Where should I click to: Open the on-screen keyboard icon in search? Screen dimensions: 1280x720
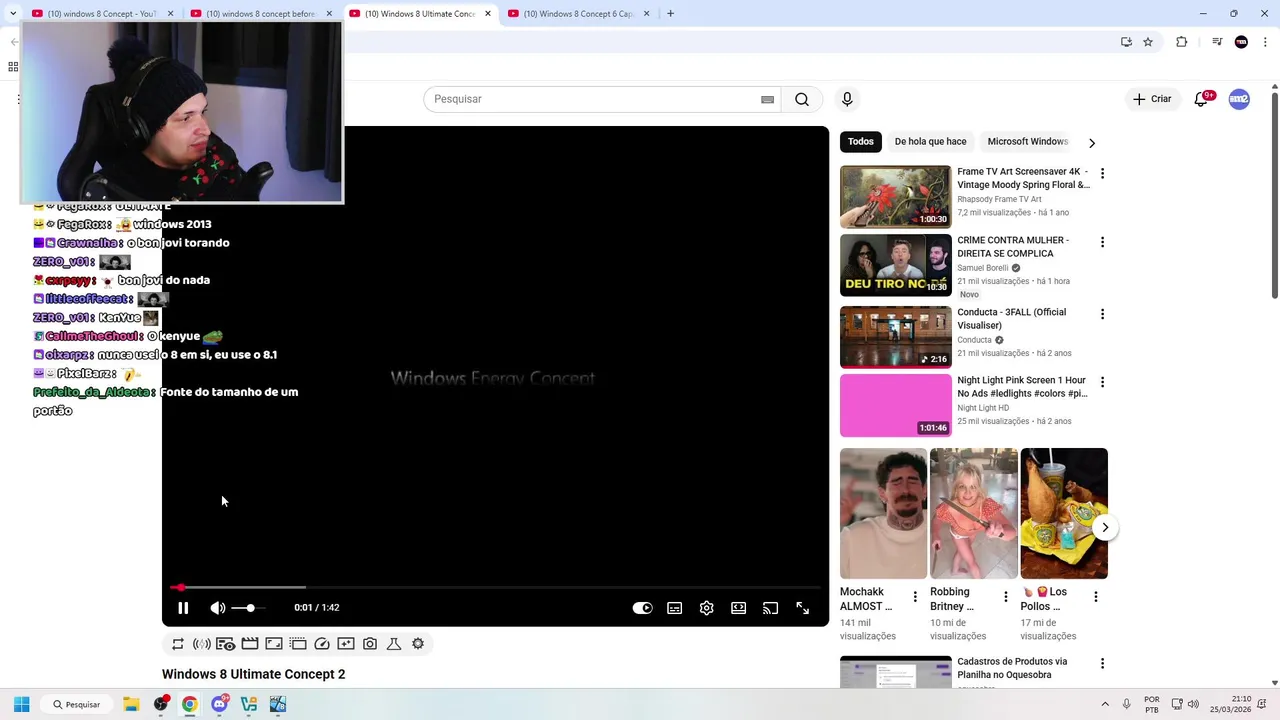click(767, 99)
